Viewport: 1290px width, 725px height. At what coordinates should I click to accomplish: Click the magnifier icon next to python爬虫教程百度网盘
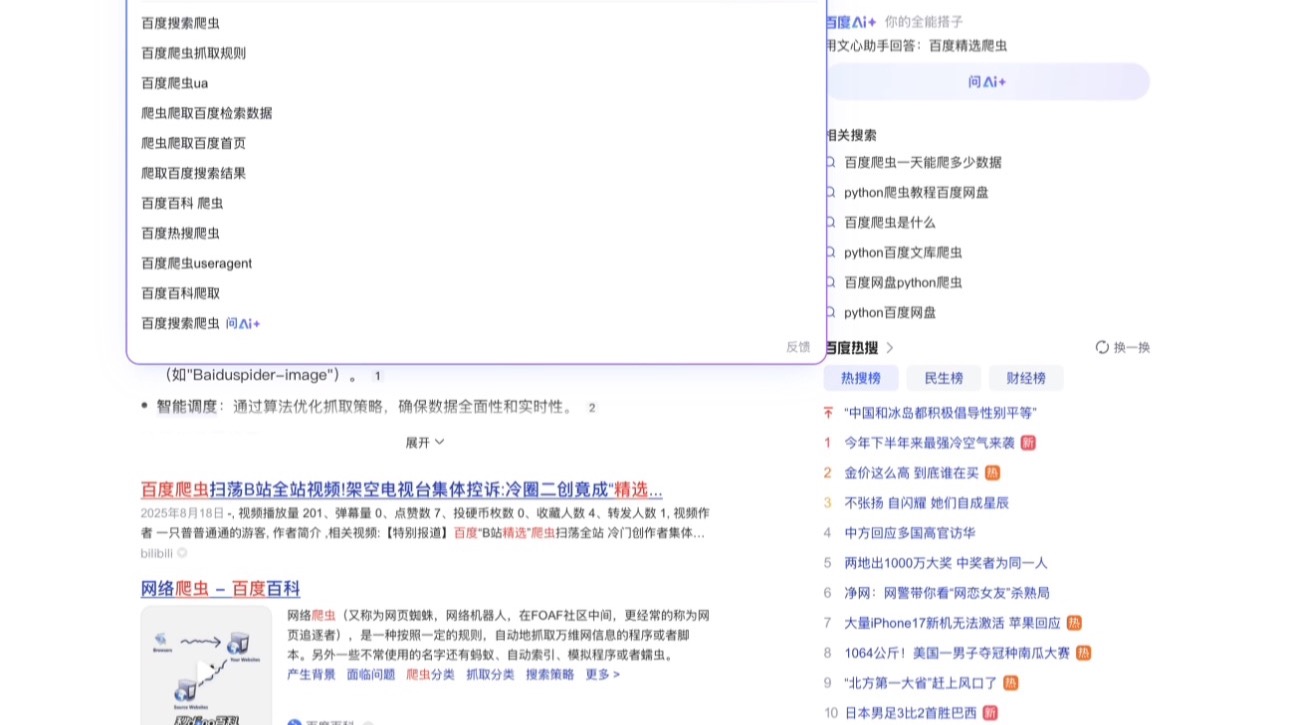coord(830,192)
